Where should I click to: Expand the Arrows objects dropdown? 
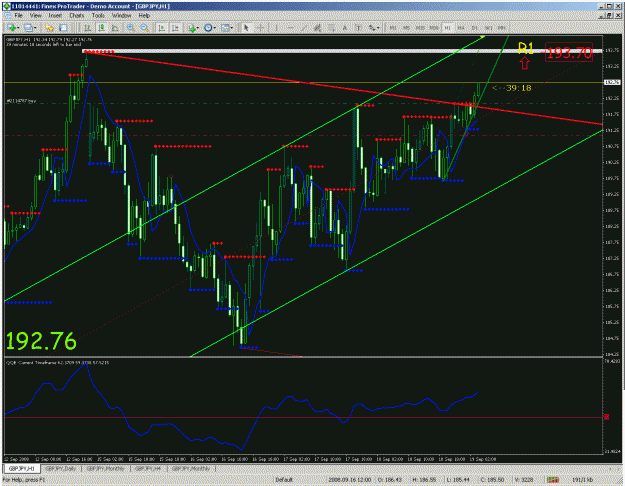[x=378, y=28]
